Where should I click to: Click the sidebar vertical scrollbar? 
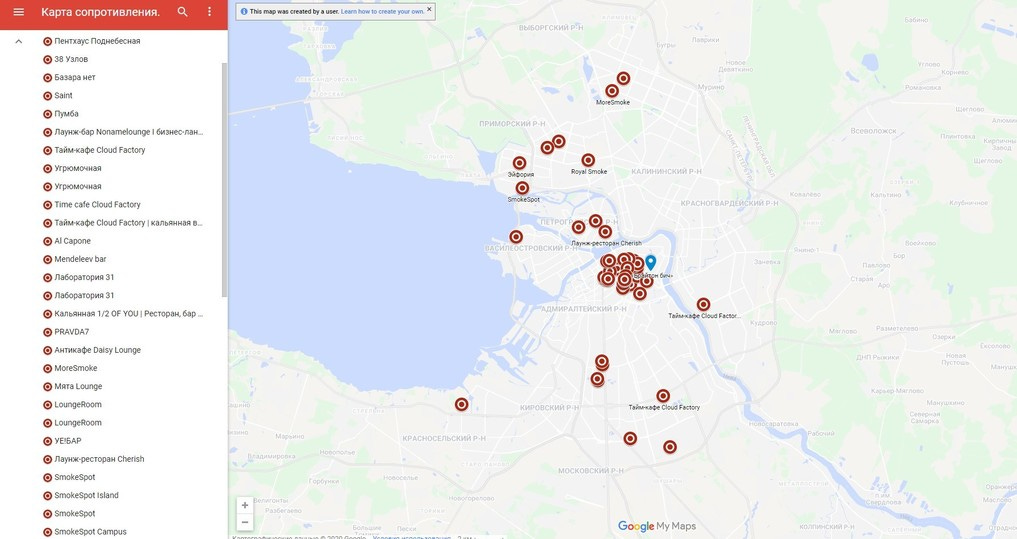[224, 180]
